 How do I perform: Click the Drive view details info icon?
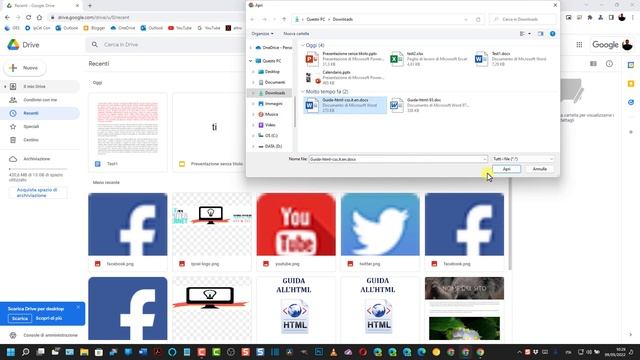click(609, 64)
